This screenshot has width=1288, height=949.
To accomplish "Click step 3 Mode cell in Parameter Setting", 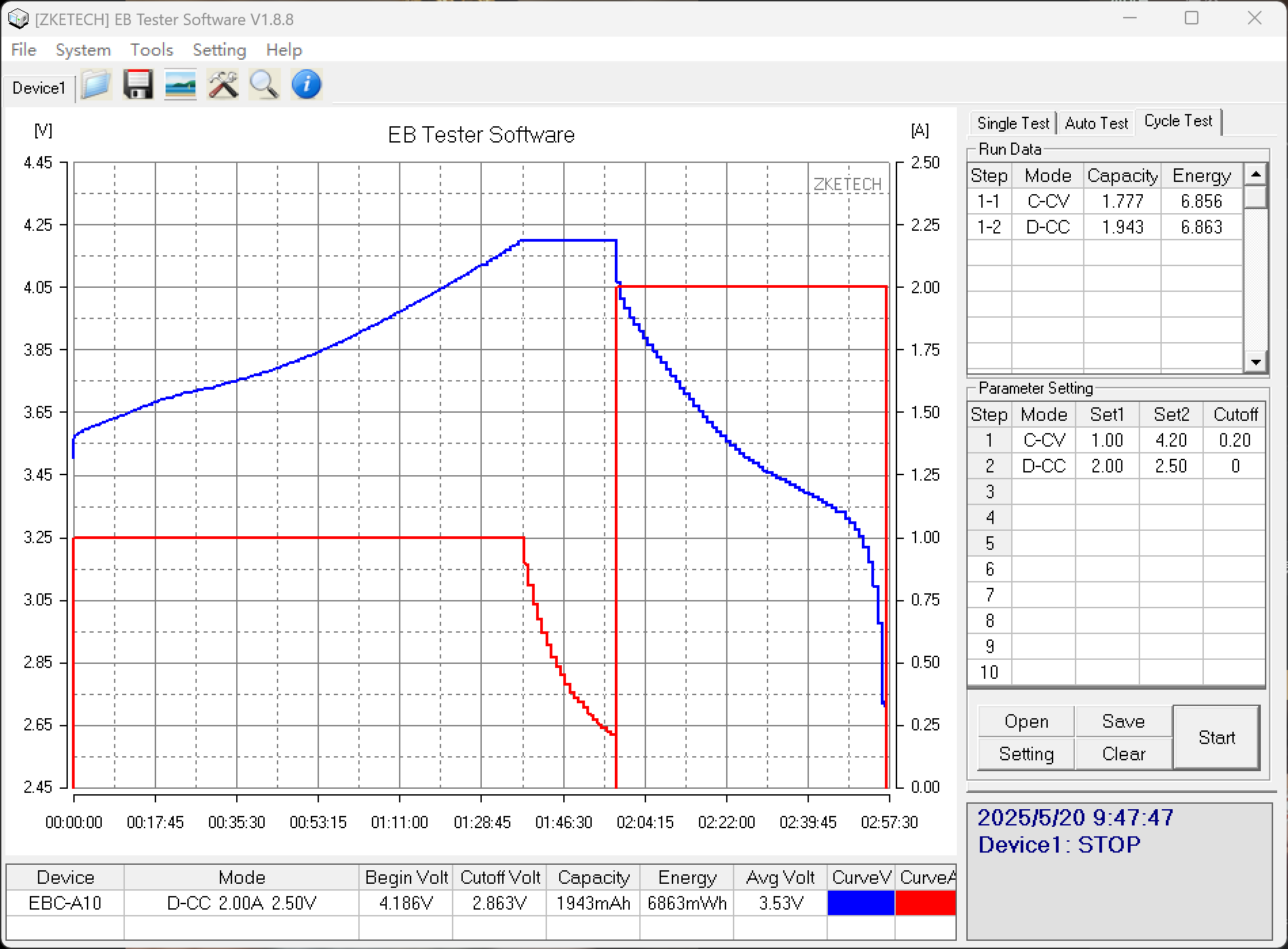I will coord(1044,491).
